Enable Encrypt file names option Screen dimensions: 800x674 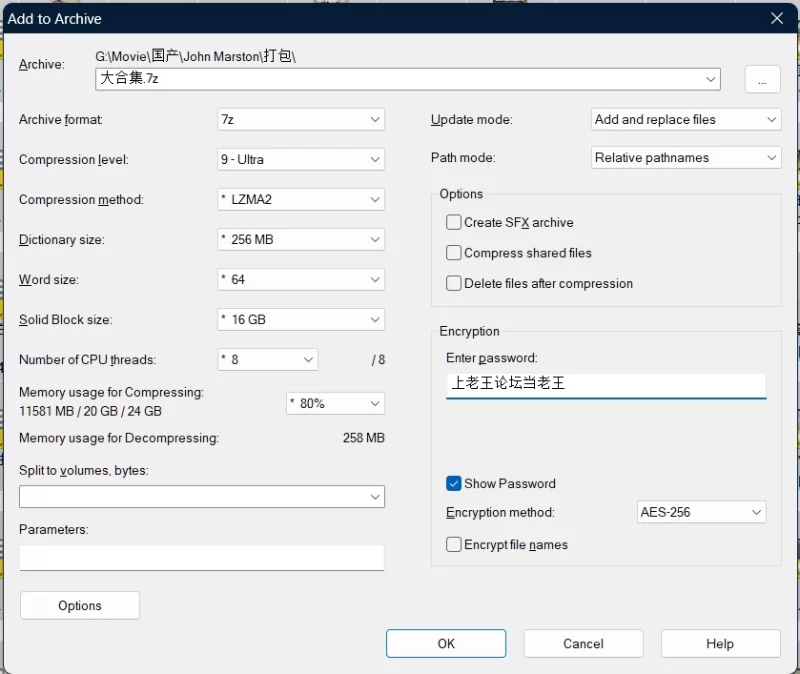(454, 545)
